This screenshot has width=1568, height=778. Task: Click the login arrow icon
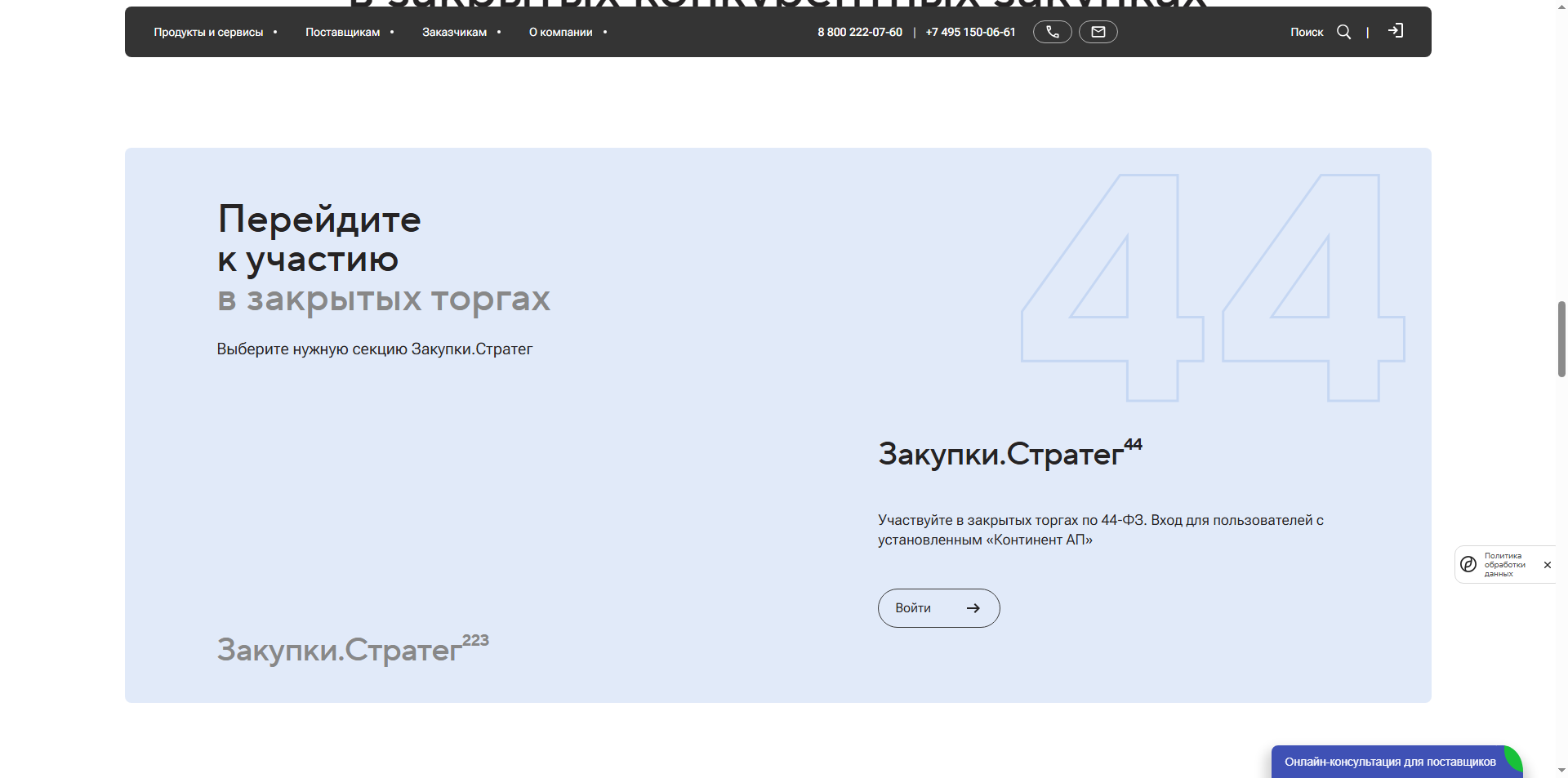pyautogui.click(x=1396, y=31)
